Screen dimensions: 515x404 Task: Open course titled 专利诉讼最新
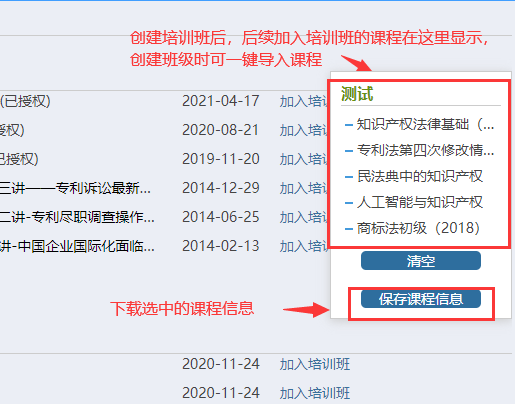pos(75,188)
